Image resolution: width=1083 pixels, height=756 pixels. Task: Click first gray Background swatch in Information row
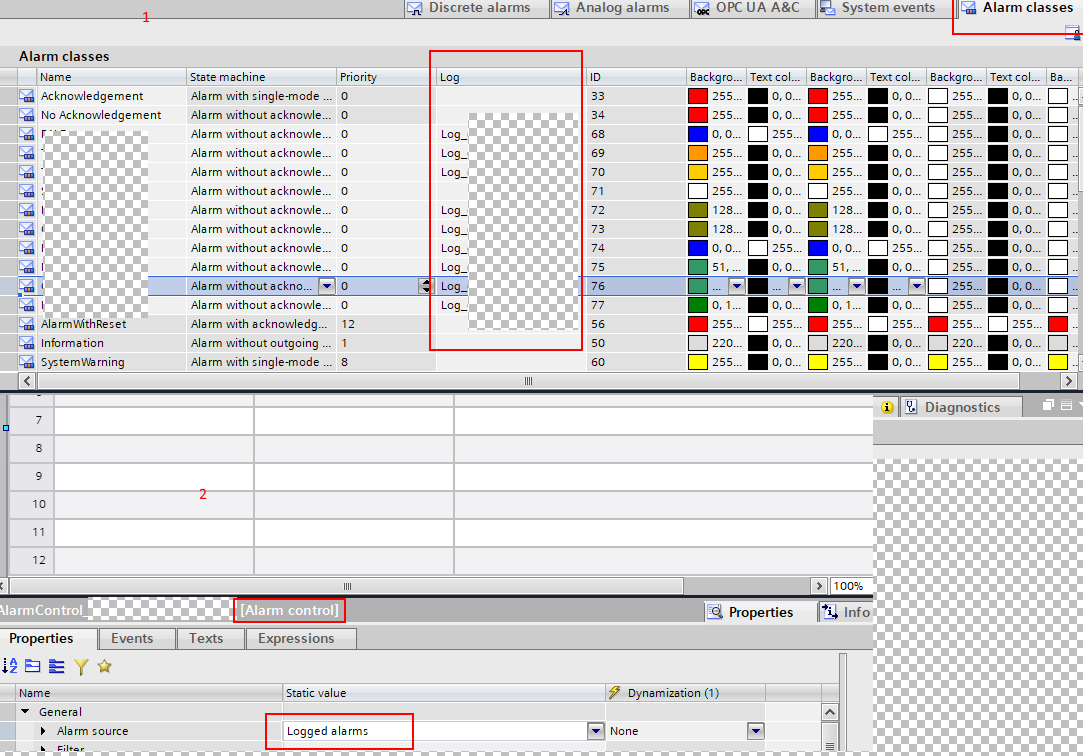pyautogui.click(x=698, y=343)
